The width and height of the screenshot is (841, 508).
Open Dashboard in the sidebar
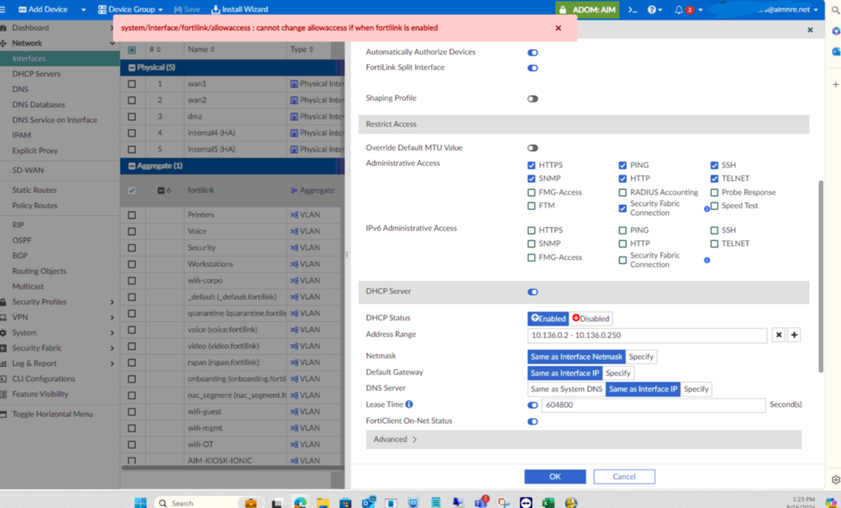(31, 27)
